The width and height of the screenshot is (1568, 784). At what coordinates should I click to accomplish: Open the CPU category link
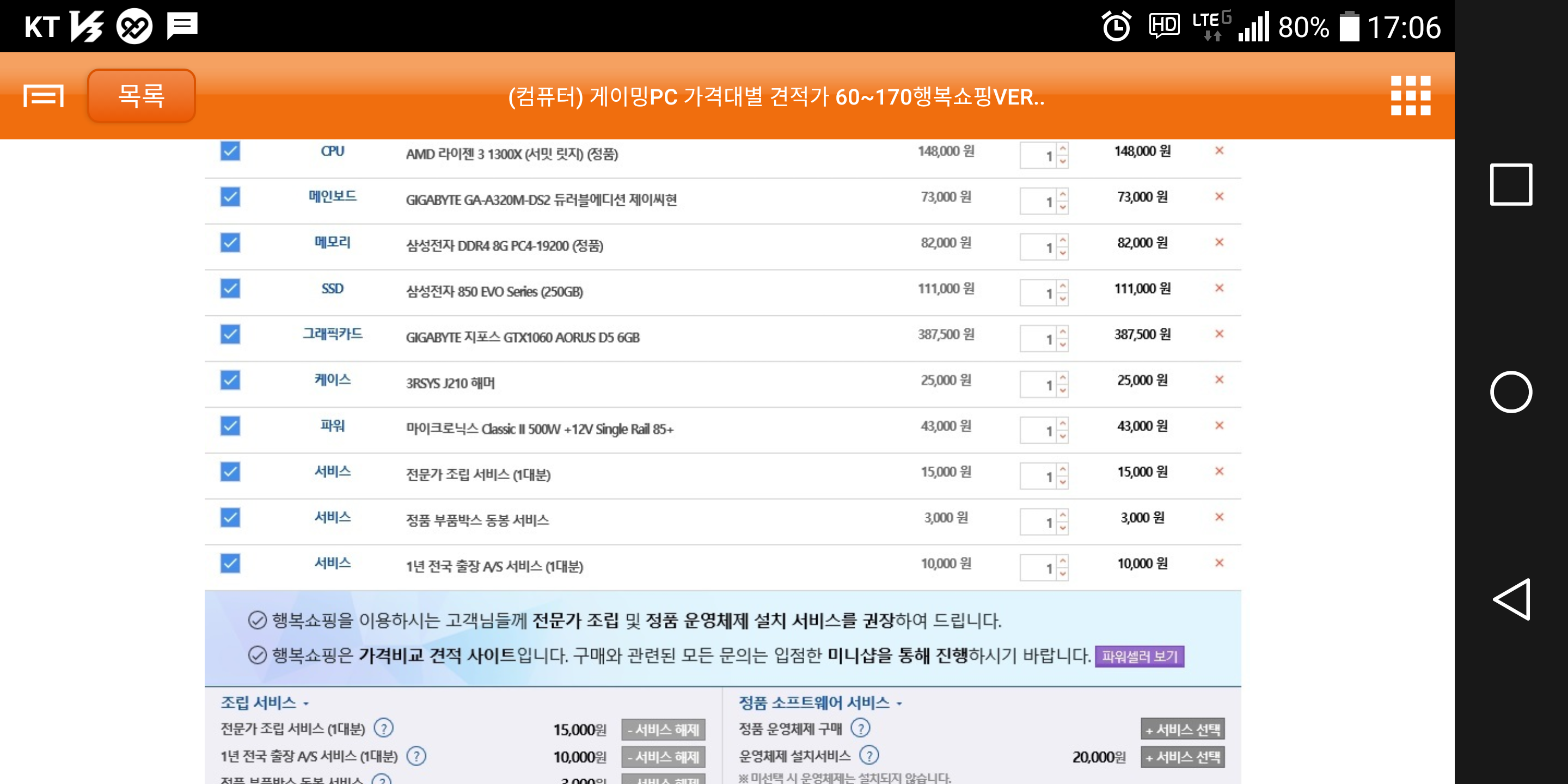pos(332,151)
